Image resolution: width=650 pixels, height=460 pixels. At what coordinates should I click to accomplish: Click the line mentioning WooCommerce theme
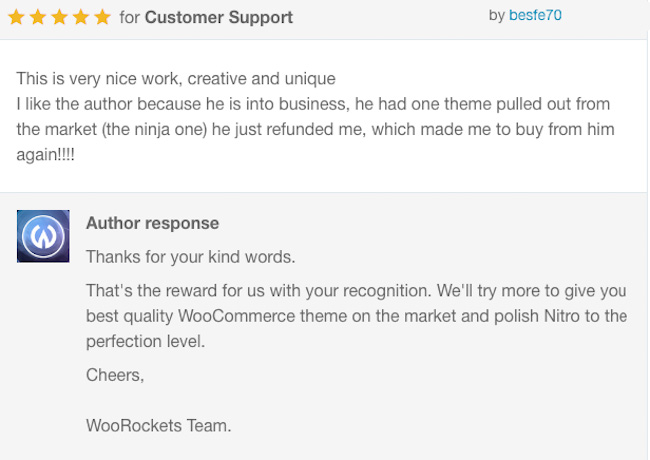[x=357, y=316]
